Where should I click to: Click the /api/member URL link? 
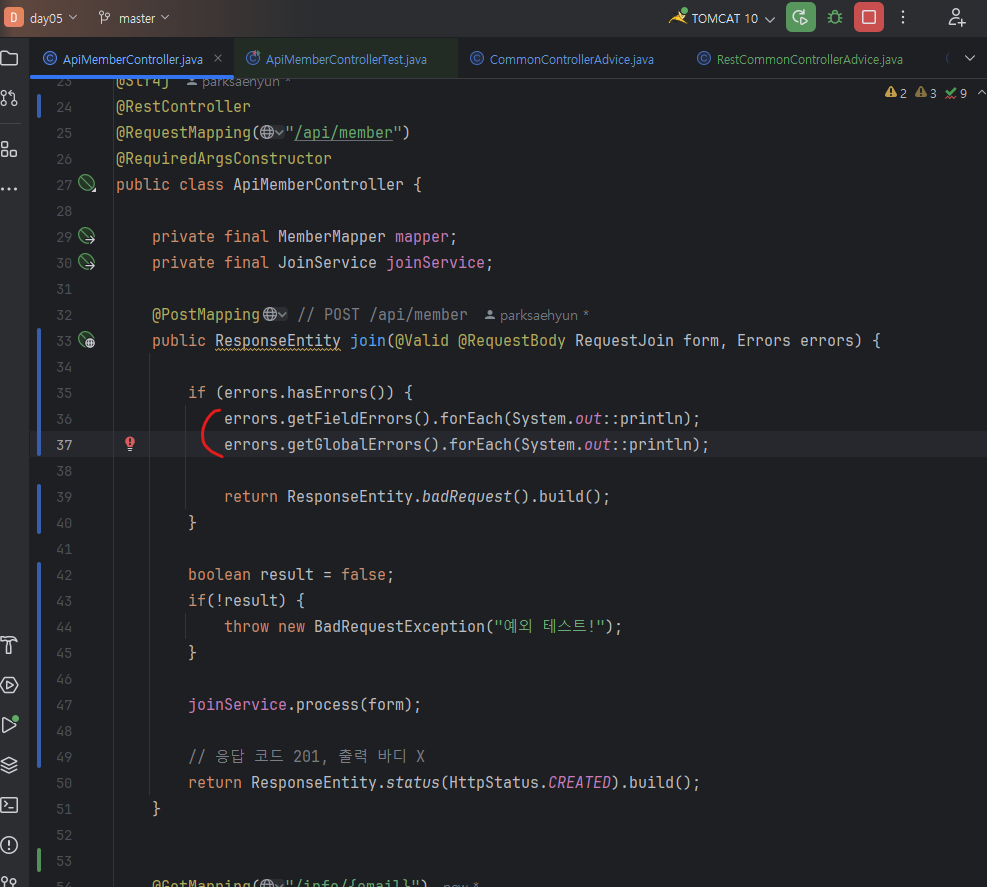pos(343,133)
